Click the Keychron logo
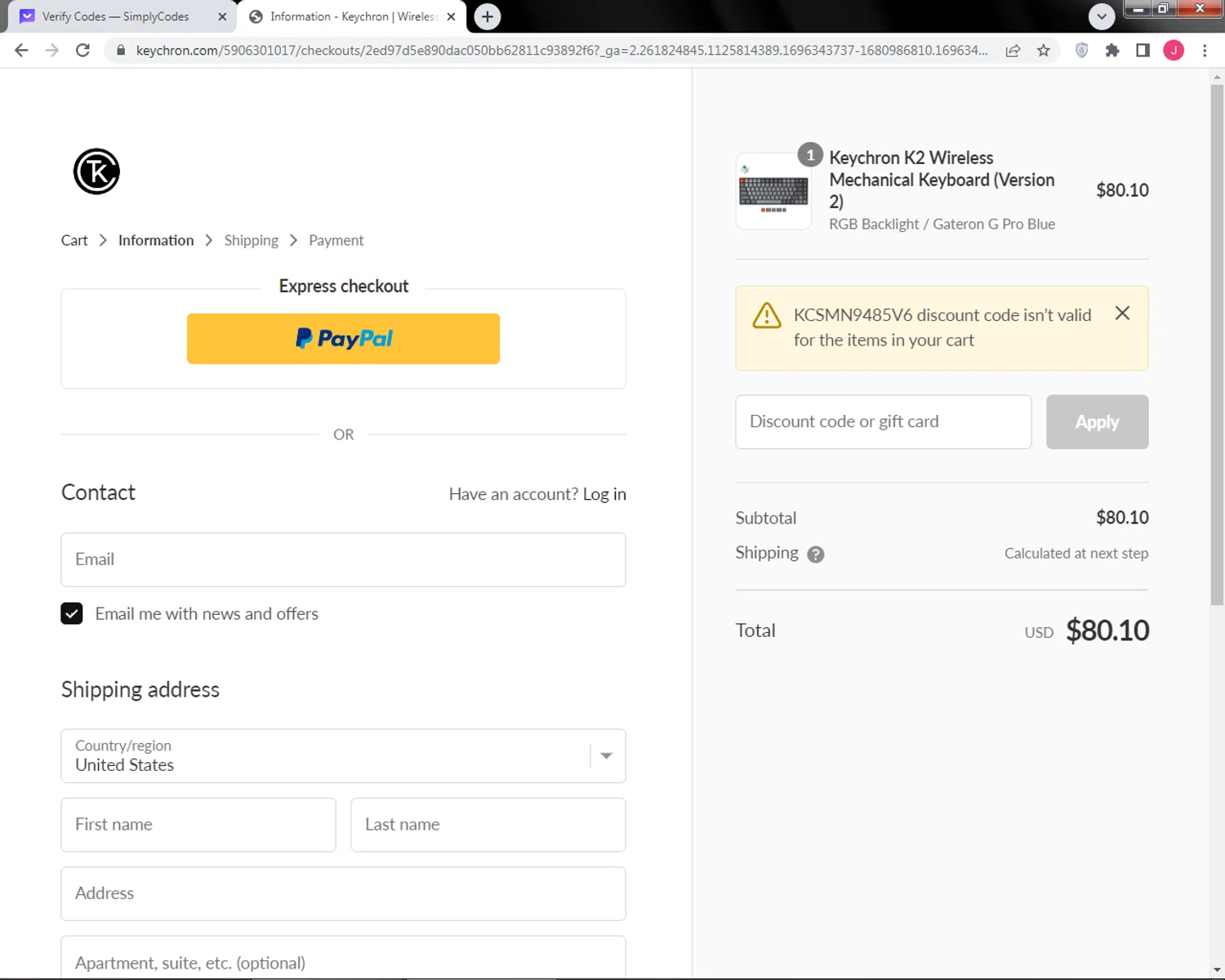This screenshot has height=980, width=1225. coord(96,171)
